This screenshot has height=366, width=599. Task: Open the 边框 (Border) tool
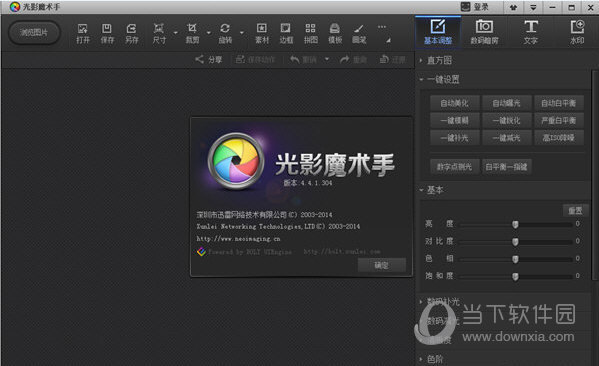tap(286, 33)
